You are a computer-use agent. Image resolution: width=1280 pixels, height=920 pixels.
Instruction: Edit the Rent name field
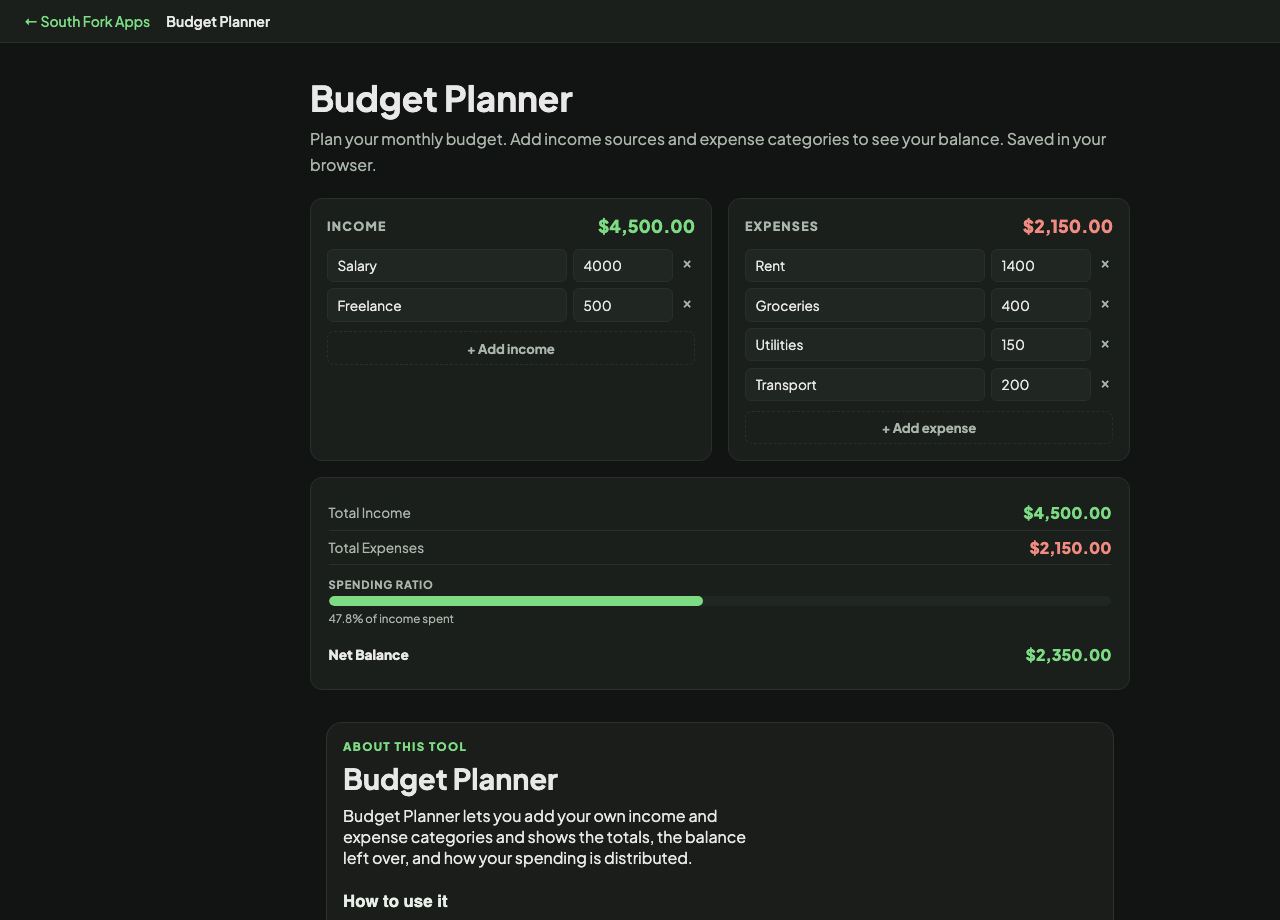point(865,266)
